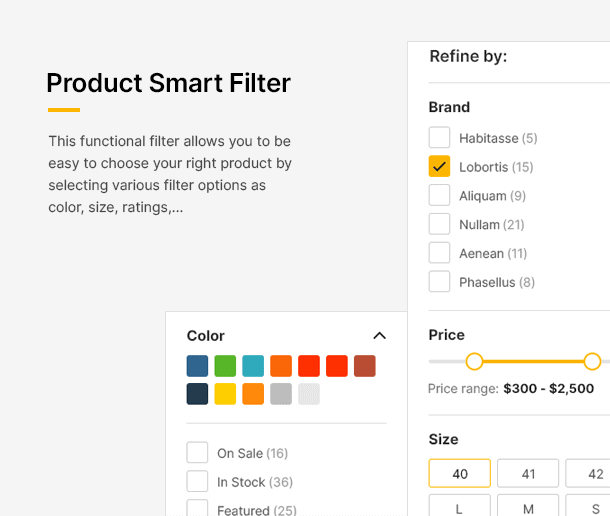Viewport: 610px width, 516px height.
Task: Collapse the Color section chevron
Action: (x=379, y=336)
